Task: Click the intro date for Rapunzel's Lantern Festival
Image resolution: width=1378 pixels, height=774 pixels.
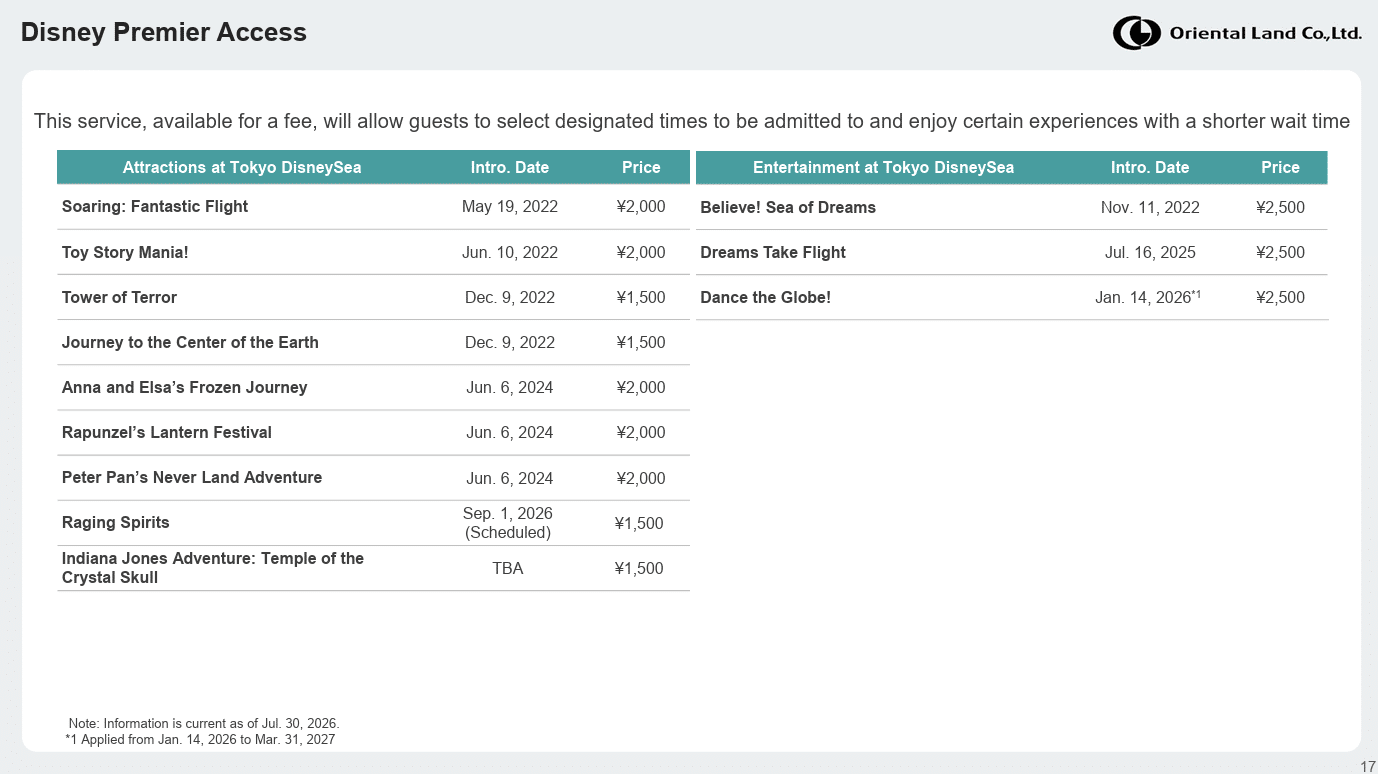Action: point(510,432)
